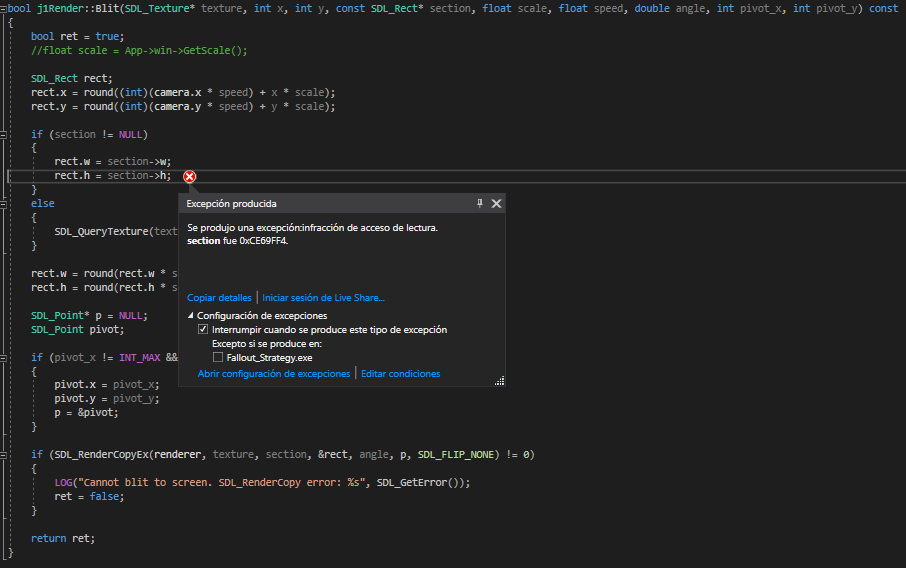Click the text 'SDL_Rect rect;'
Screen dimensions: 906x568
(x=72, y=79)
